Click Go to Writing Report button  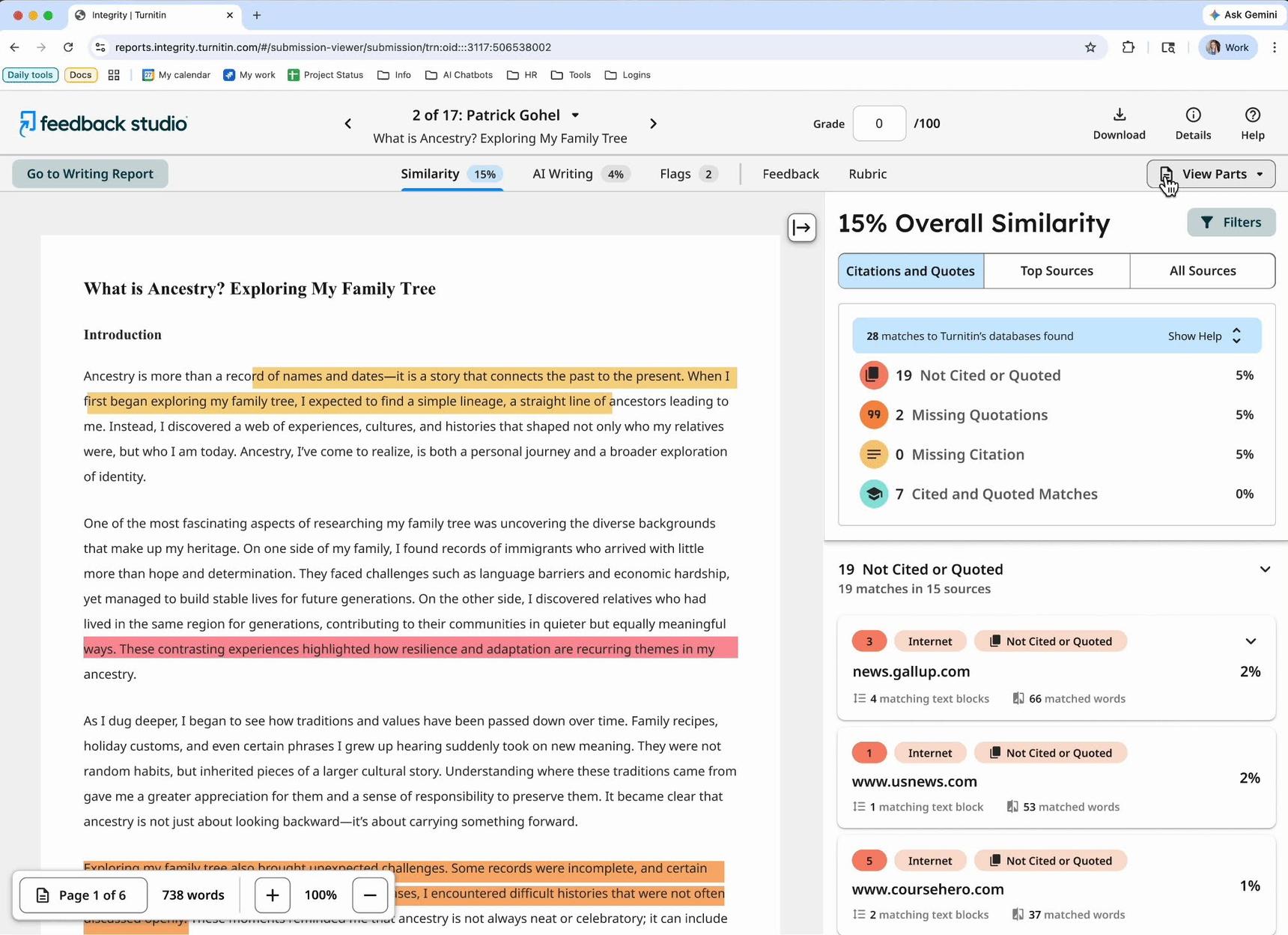(x=90, y=174)
